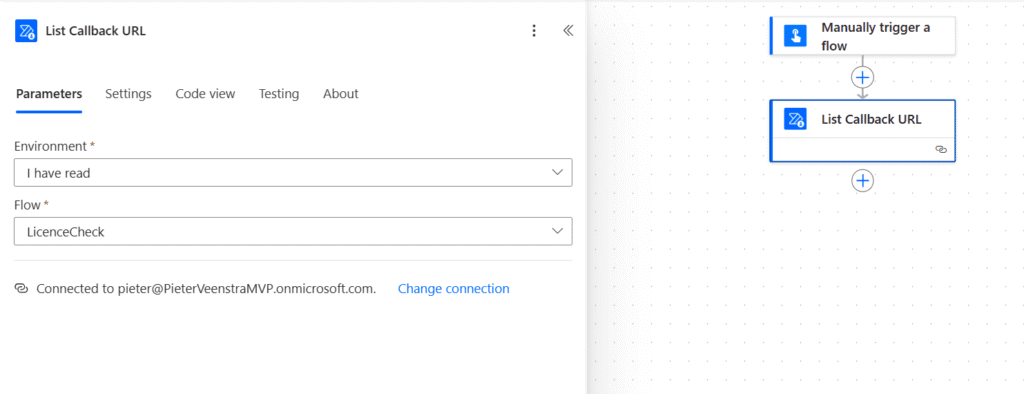Click the connection icon beside Connected to
This screenshot has width=1024, height=394.
pos(22,289)
